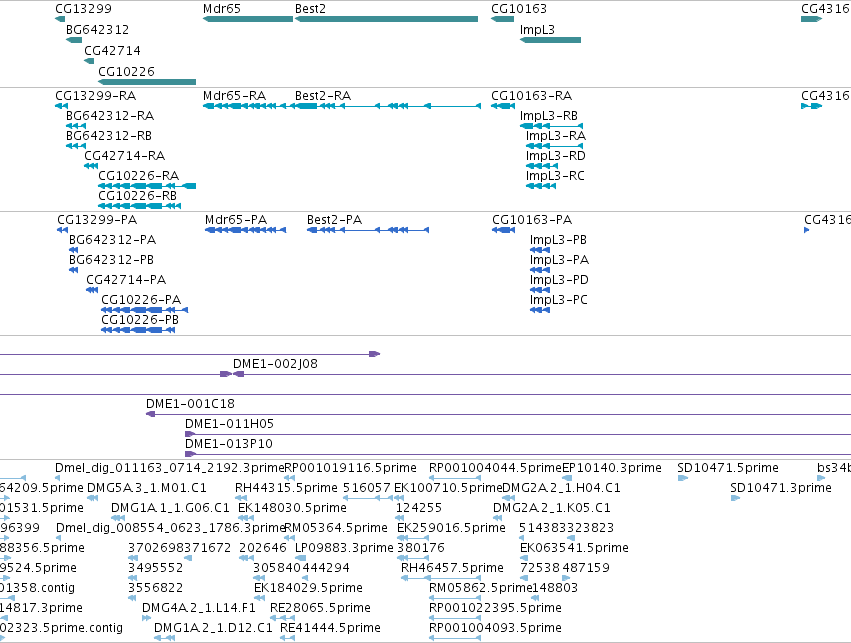Click the DME1-001C18 BAC label

point(190,404)
